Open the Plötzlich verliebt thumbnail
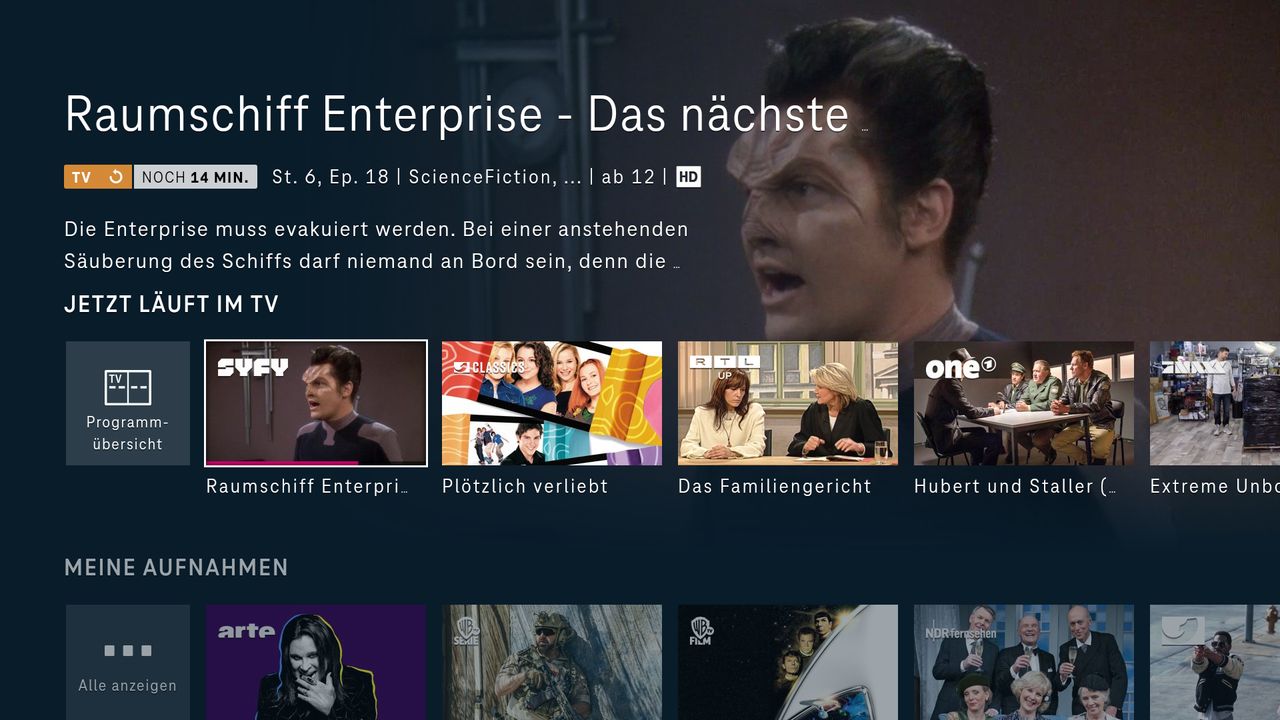1280x720 pixels. [552, 403]
